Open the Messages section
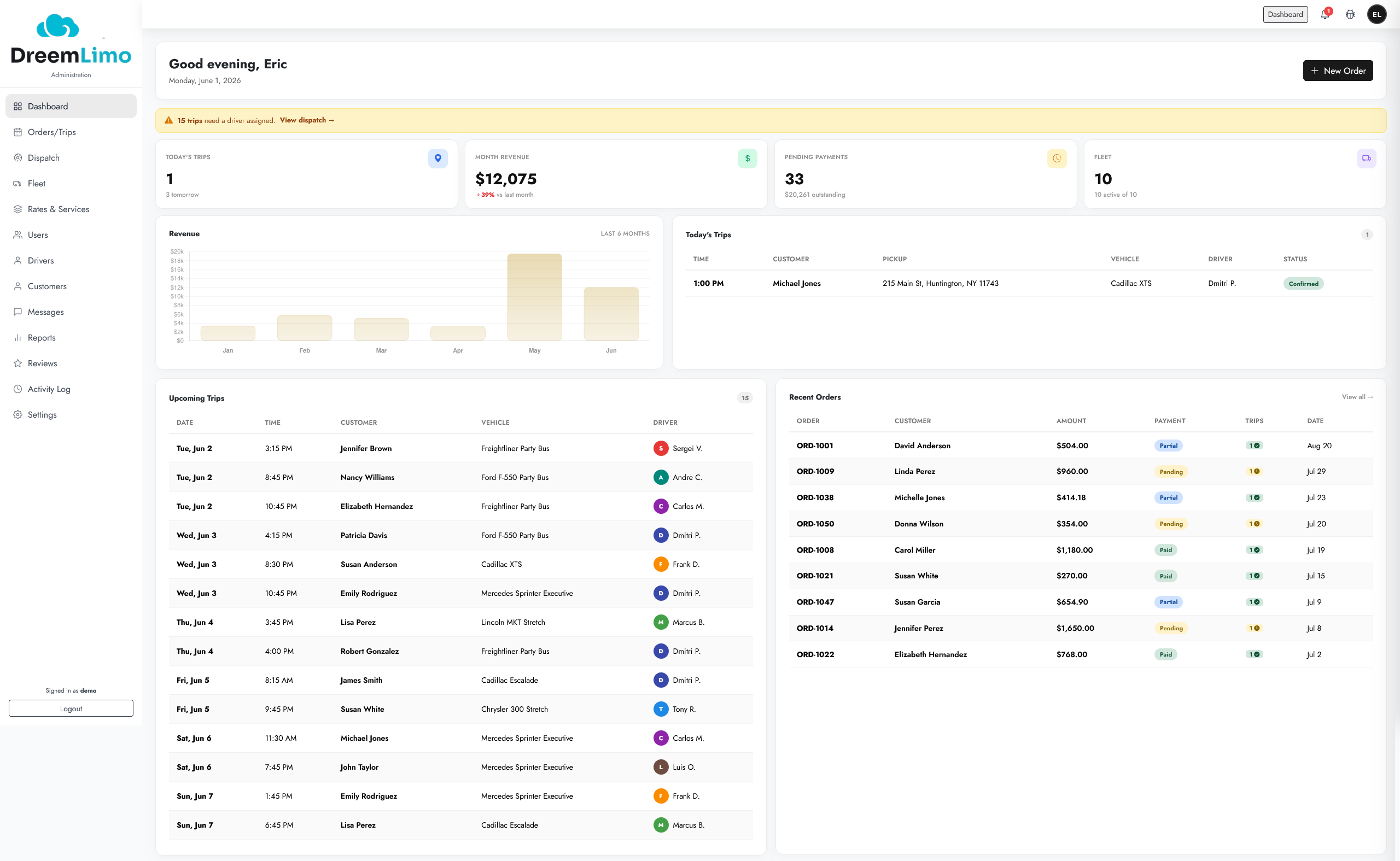The image size is (1400, 861). point(71,312)
